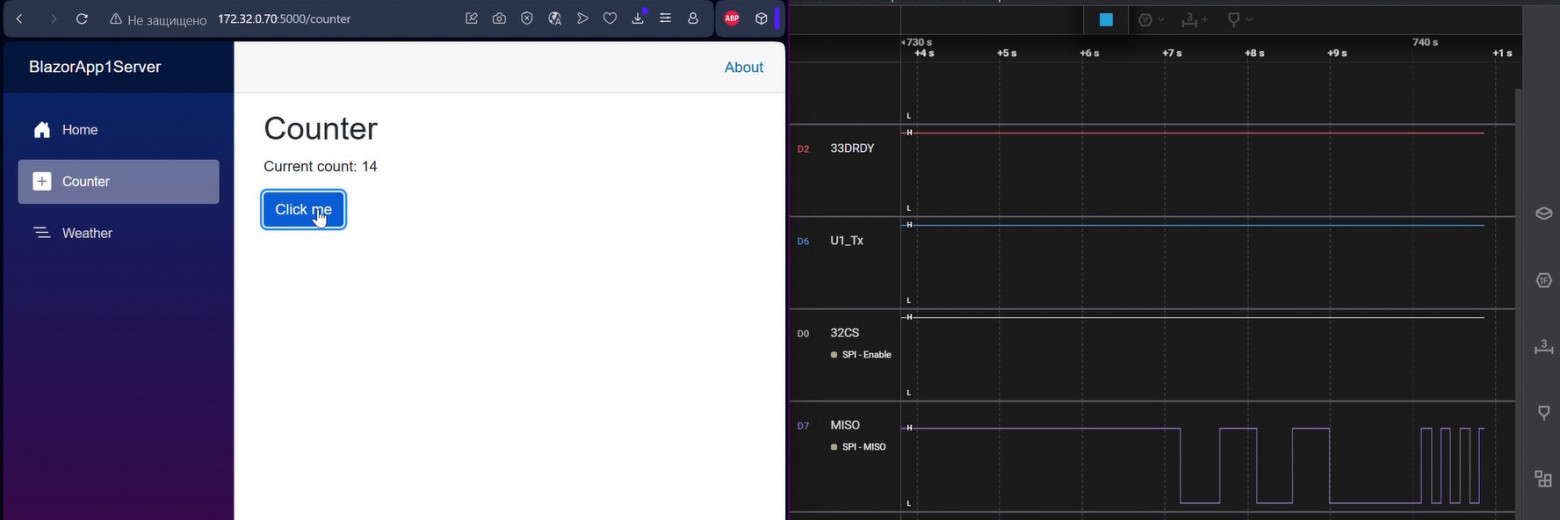Click the D2 channel identifier
The image size is (1560, 520).
(803, 149)
